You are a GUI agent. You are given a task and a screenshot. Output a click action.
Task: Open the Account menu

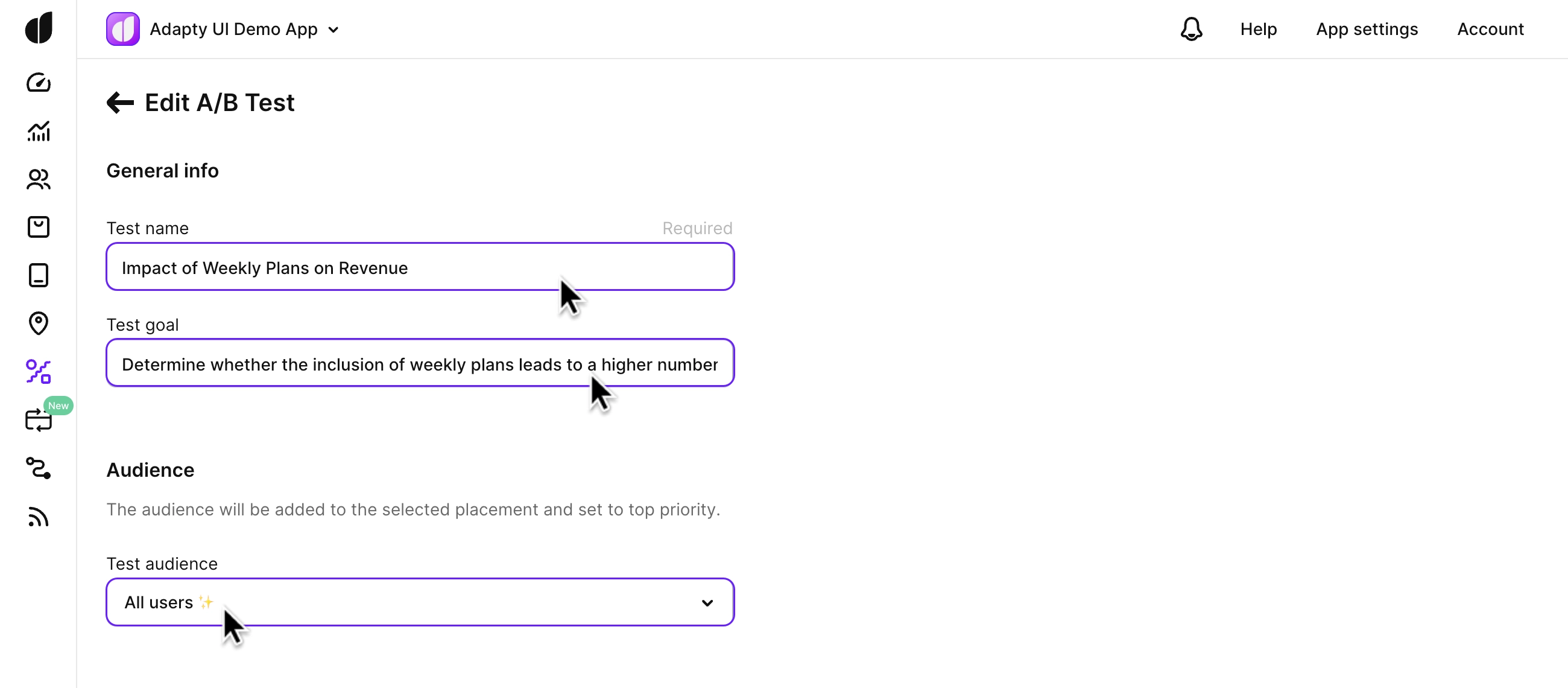click(x=1490, y=29)
